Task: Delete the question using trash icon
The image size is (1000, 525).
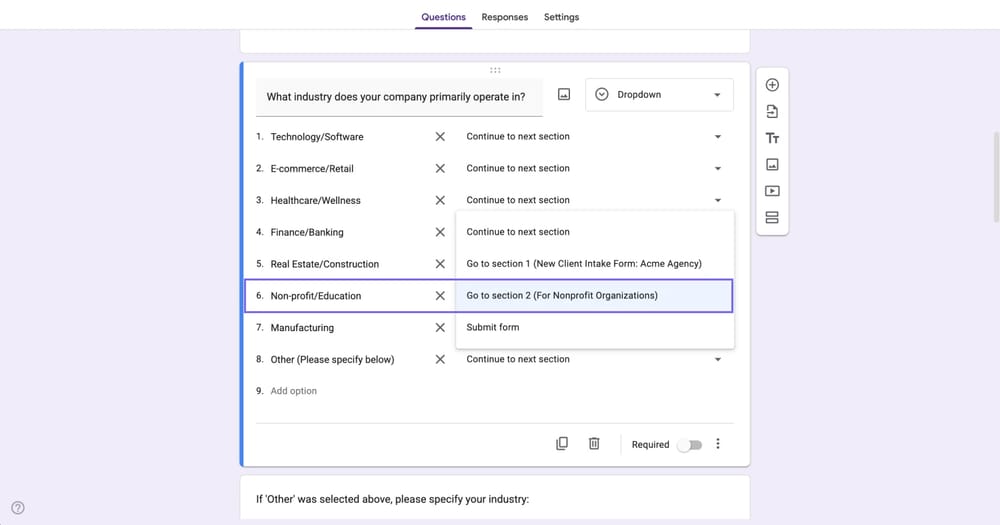Action: point(594,444)
